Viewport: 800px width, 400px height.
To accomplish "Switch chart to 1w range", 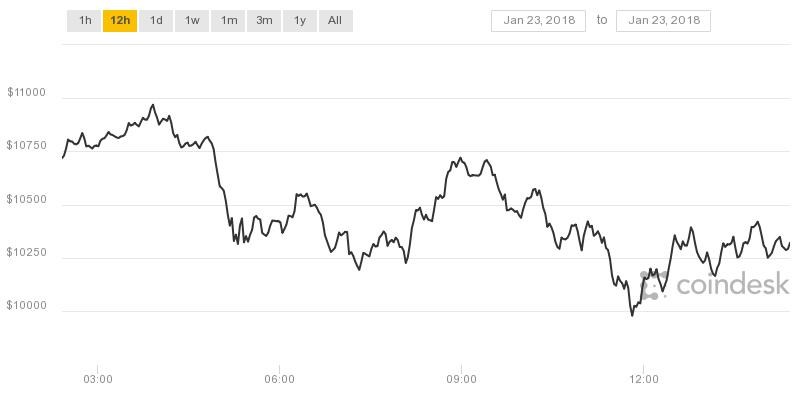I will [x=192, y=20].
